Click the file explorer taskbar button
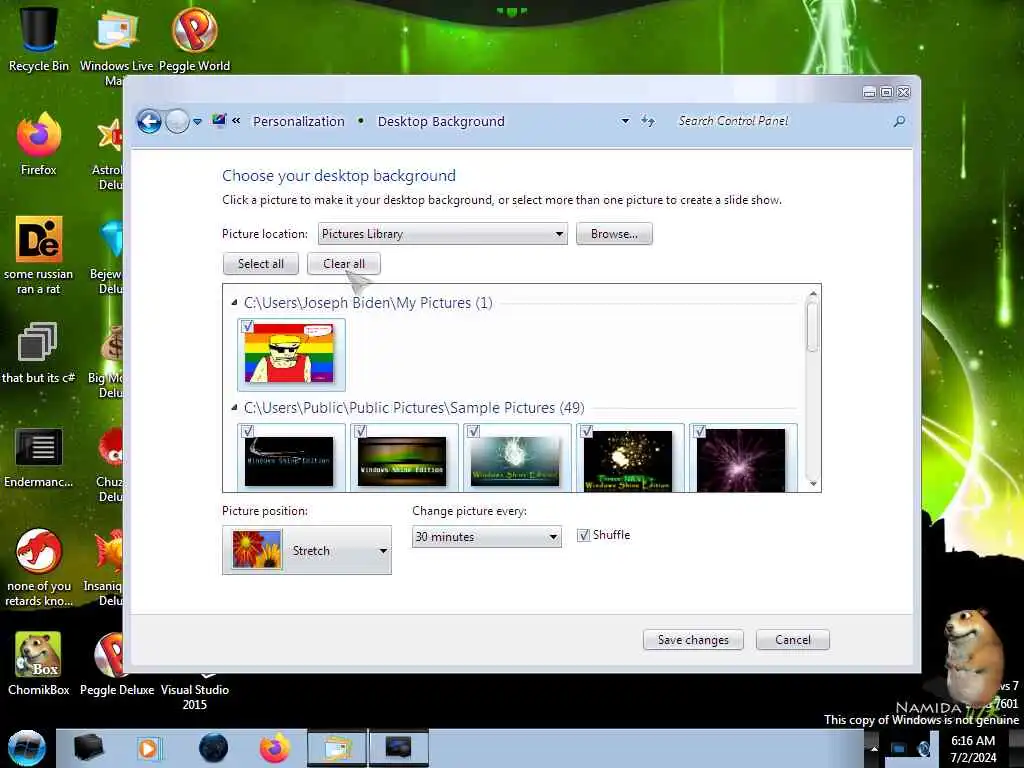1024x768 pixels. pyautogui.click(x=336, y=748)
